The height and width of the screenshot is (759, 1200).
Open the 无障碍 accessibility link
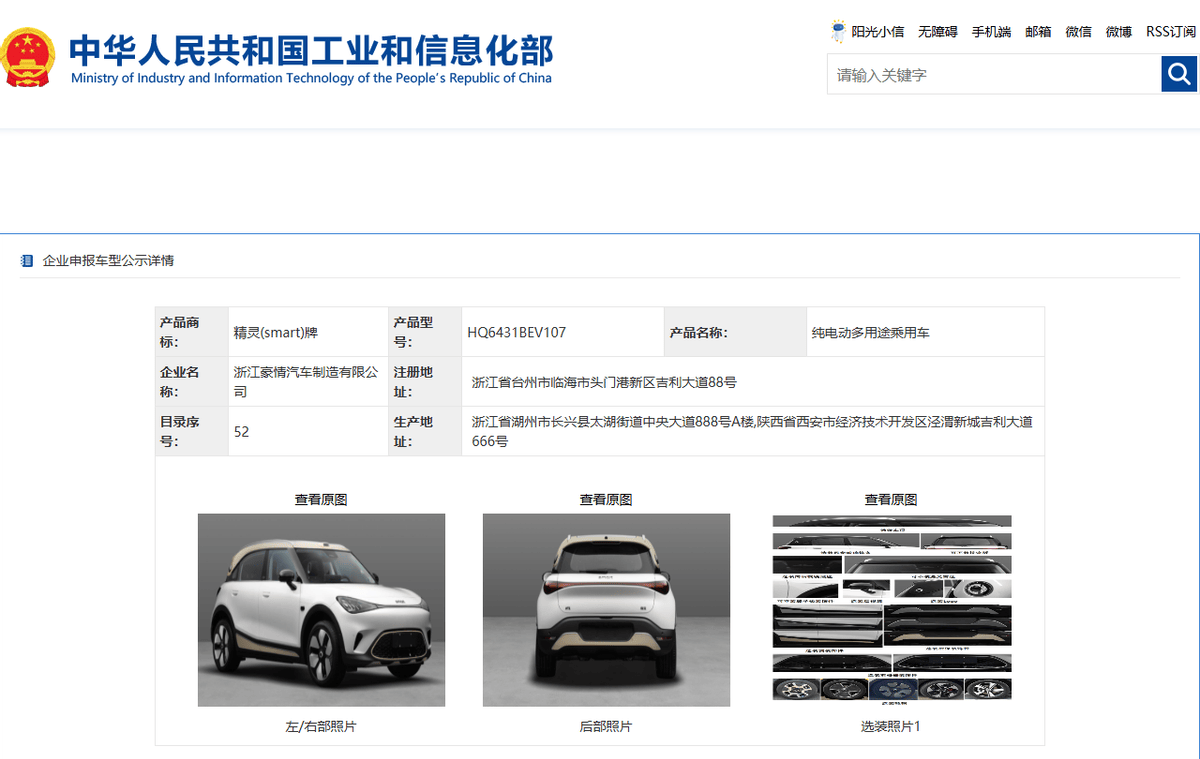click(938, 32)
